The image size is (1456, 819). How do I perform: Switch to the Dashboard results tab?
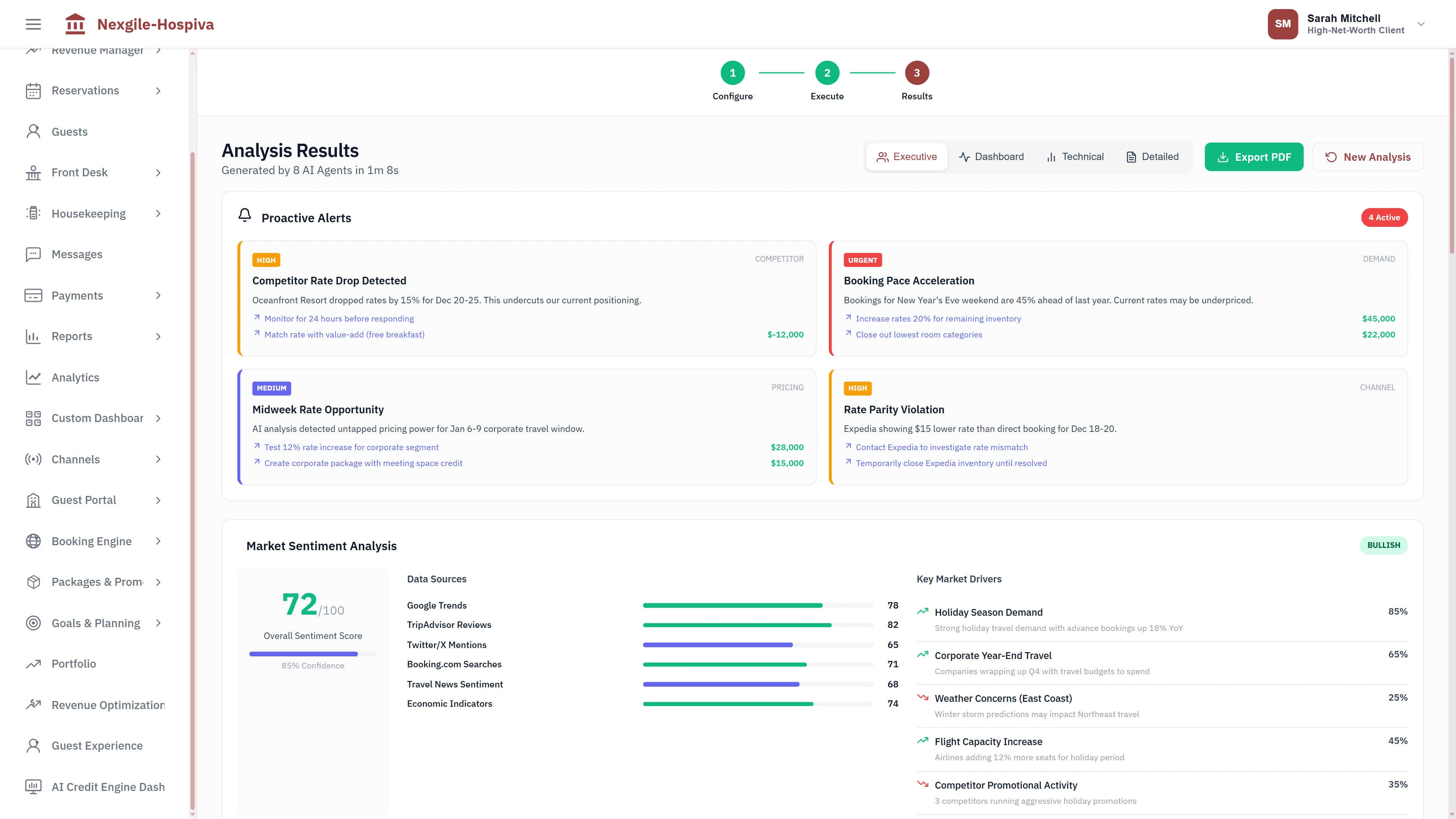[992, 157]
